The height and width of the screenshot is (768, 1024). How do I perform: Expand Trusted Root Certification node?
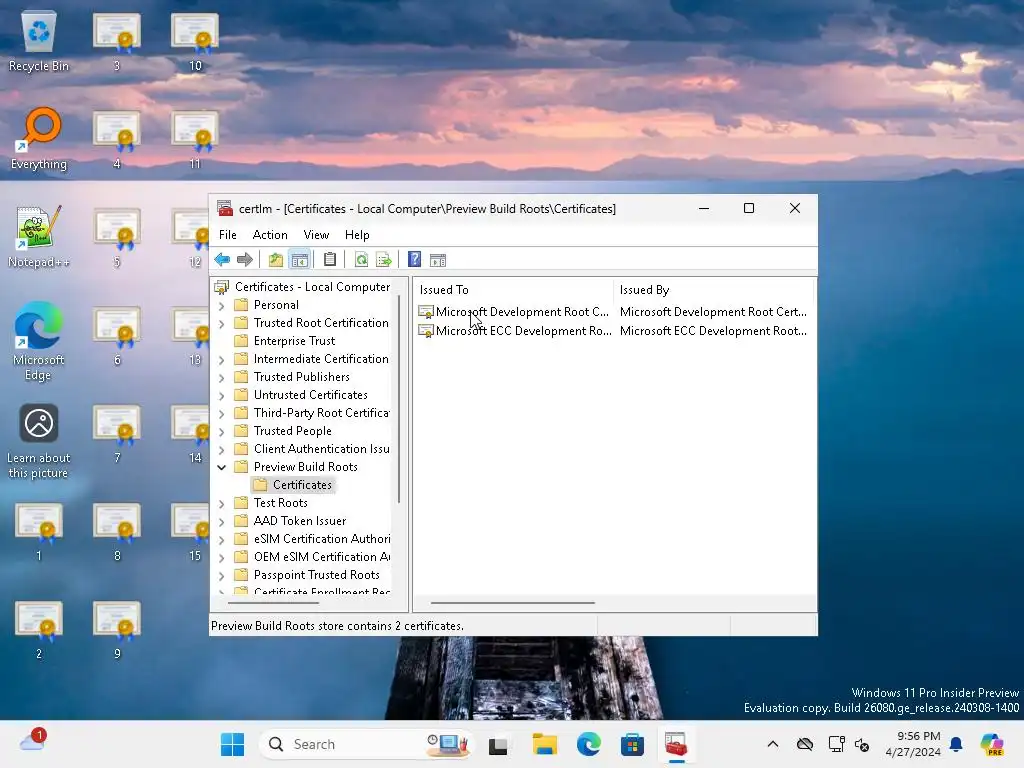click(221, 323)
